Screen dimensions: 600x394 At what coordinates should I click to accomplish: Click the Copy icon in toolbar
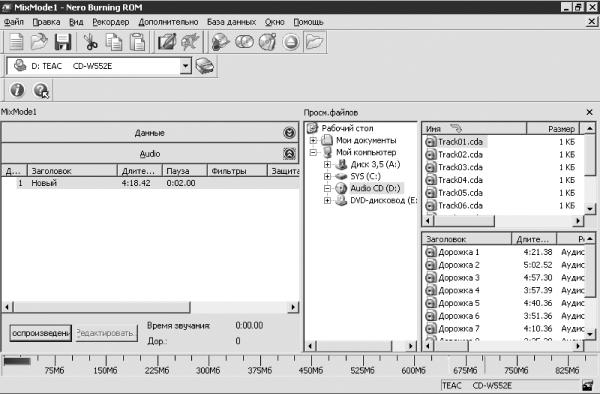(x=114, y=42)
